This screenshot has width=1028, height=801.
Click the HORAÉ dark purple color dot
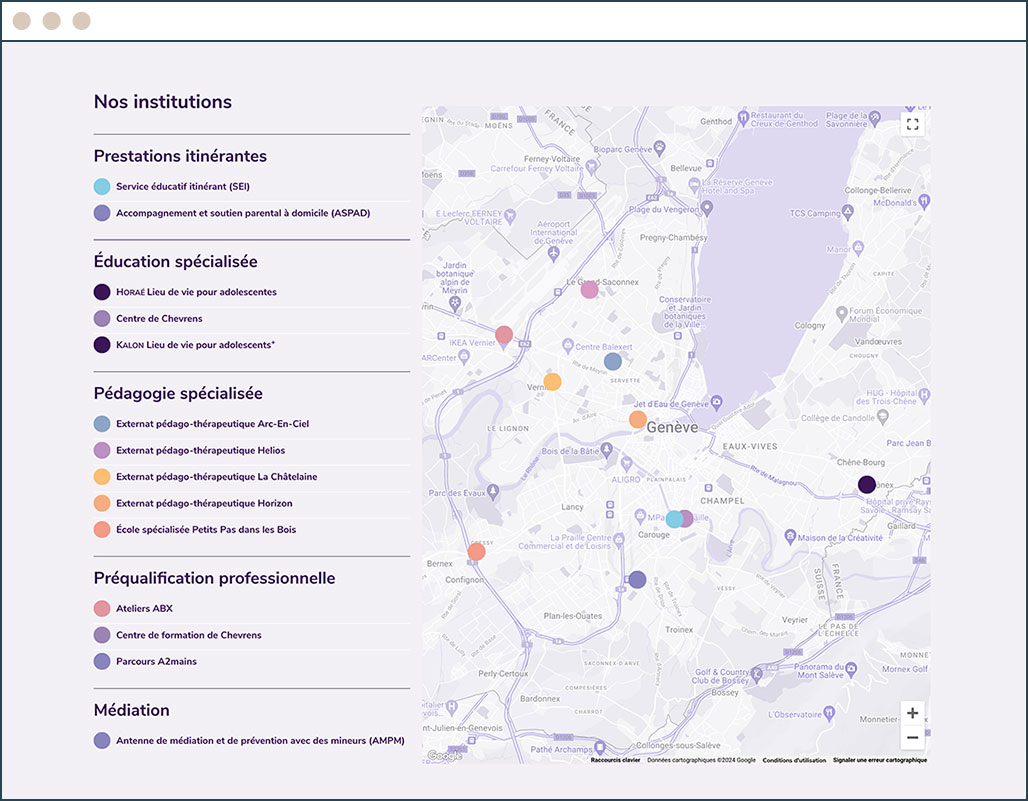click(x=102, y=292)
